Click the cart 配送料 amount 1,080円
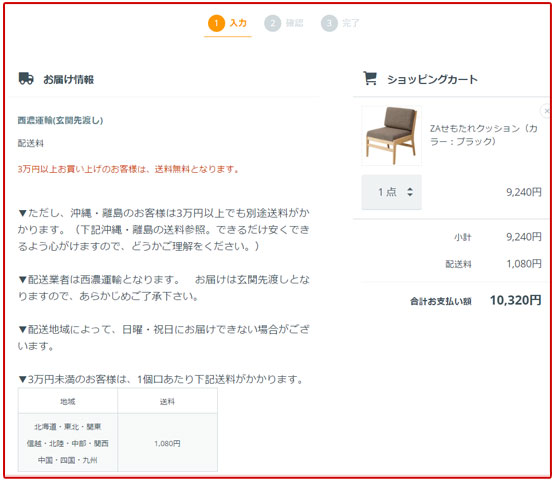The width and height of the screenshot is (557, 481). click(524, 264)
